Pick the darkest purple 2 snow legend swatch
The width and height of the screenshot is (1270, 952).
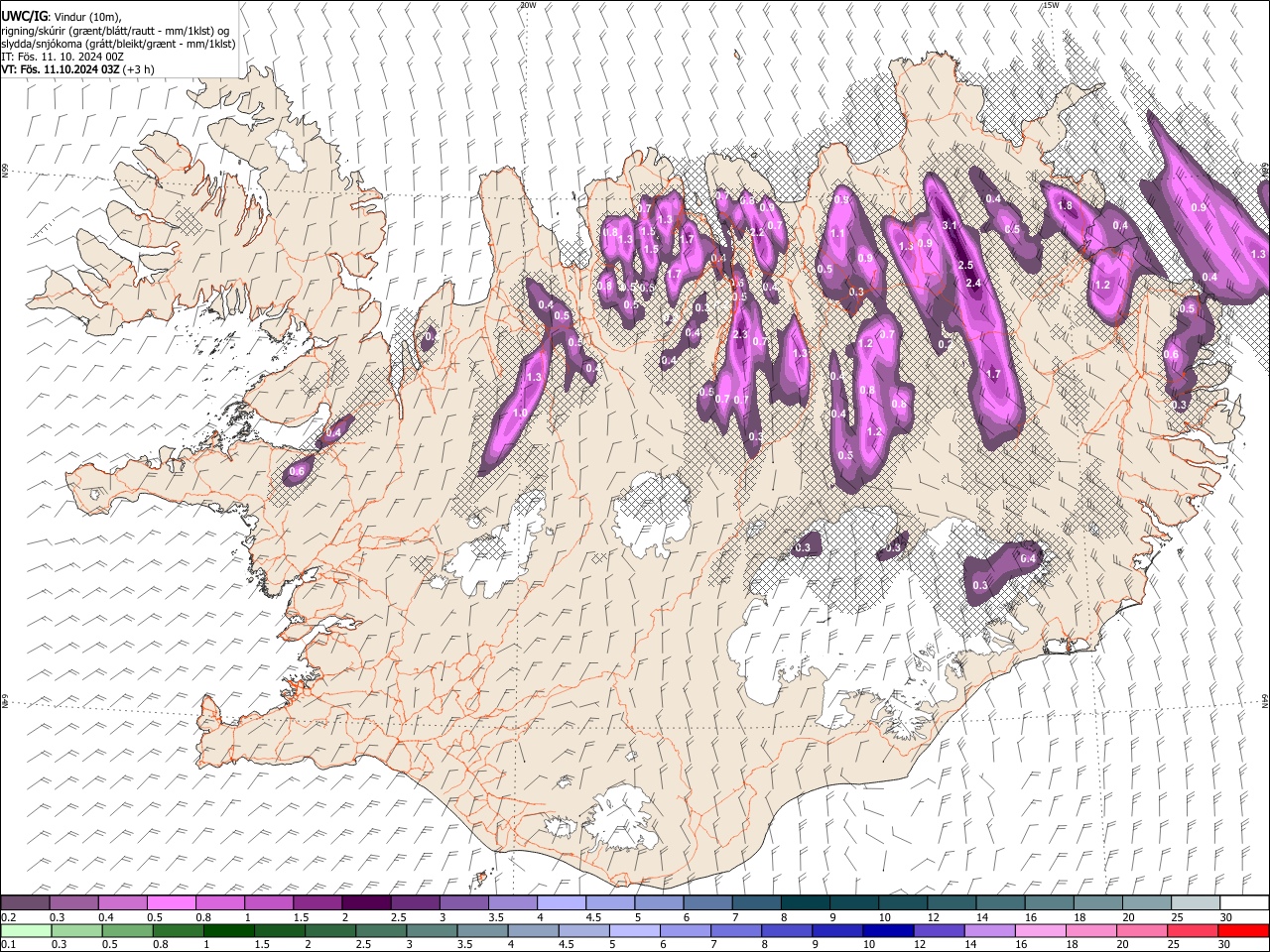coord(366,902)
